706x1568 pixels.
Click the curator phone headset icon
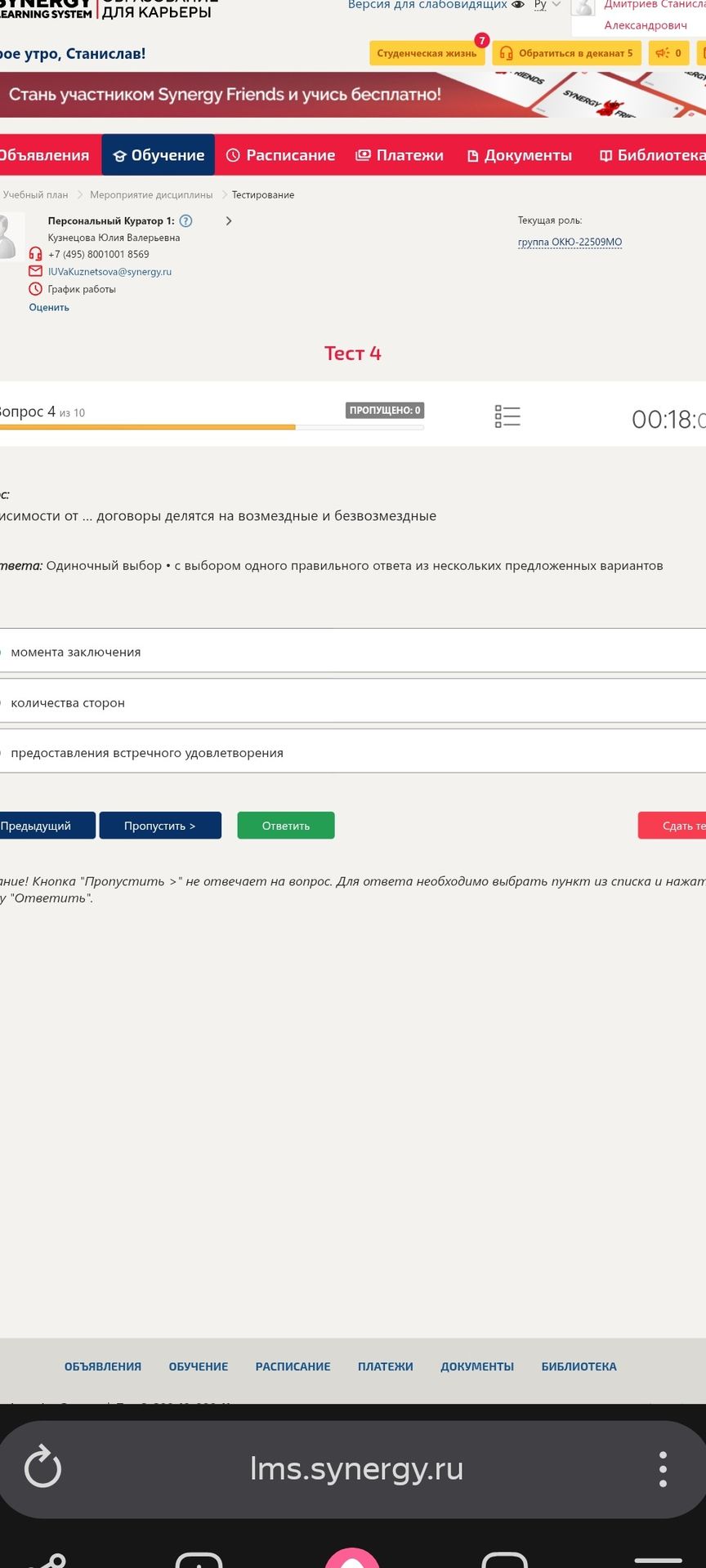(35, 254)
